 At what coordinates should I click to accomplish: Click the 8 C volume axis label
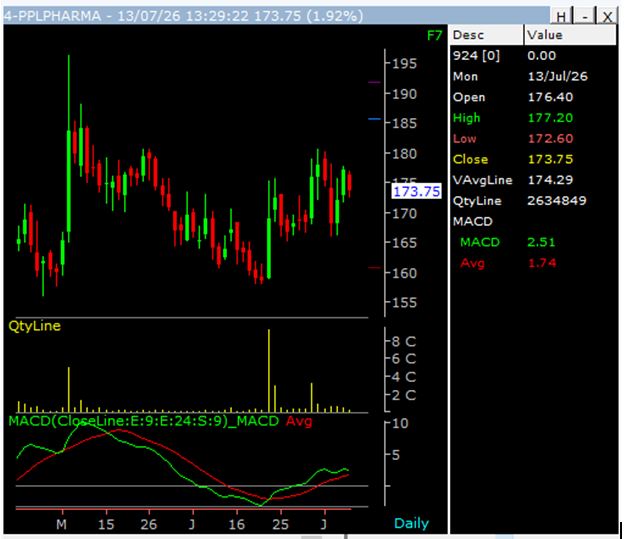click(403, 342)
